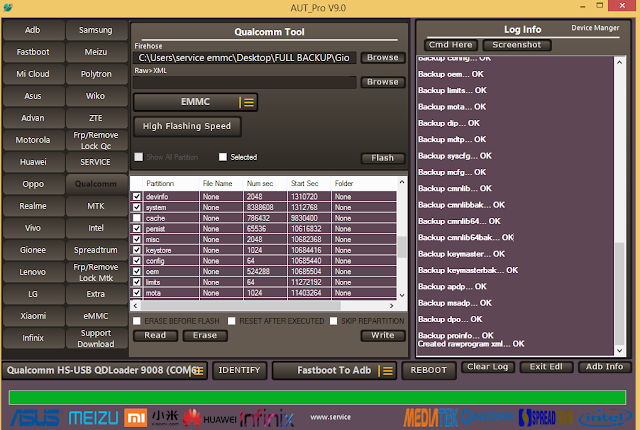Enable ERASE BEFORE FLASH option
Screen dimensions: 640x430
click(x=137, y=321)
